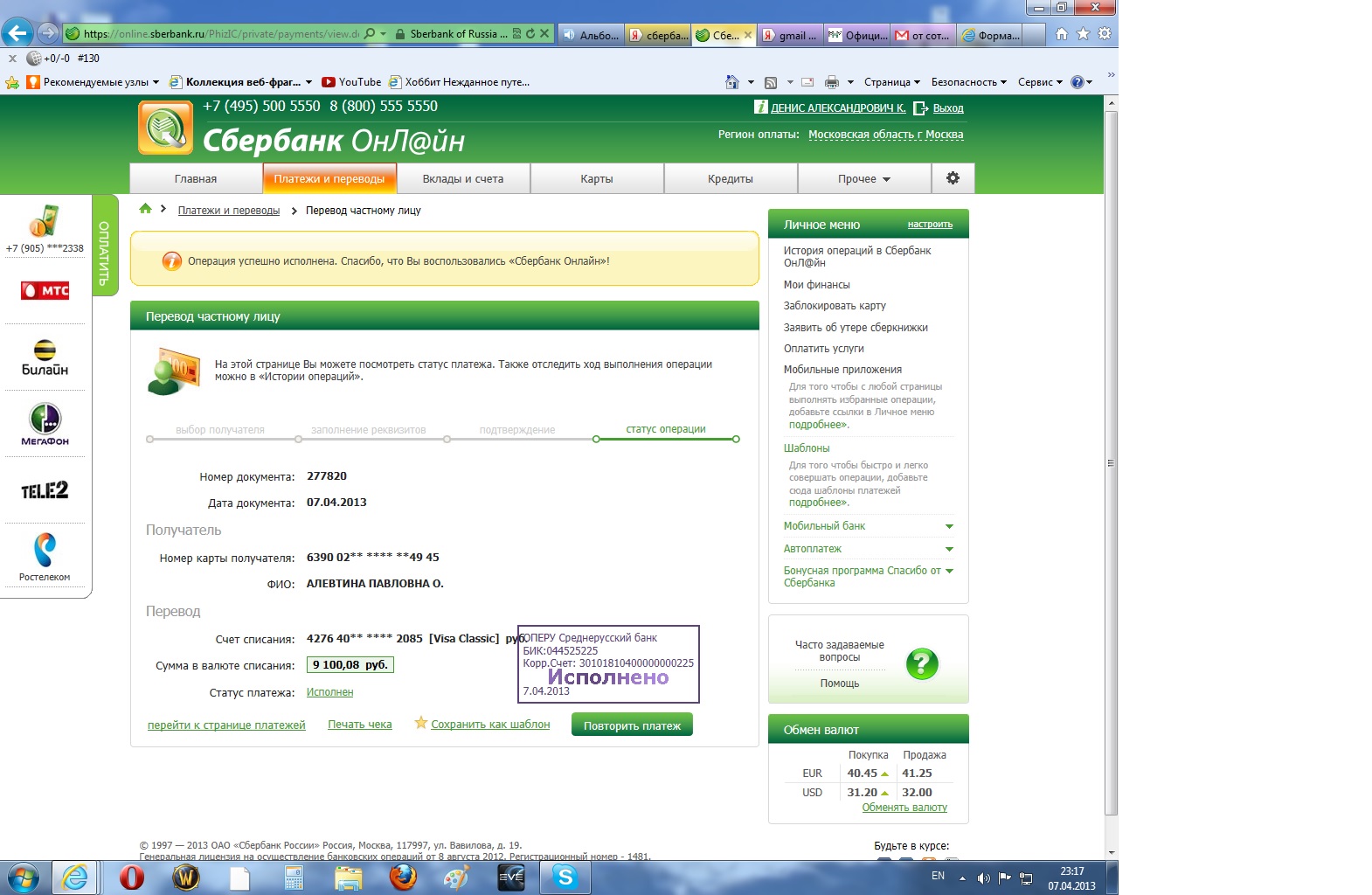Screen dimensions: 1372x895
Task: Click the Исполнен status link
Action: point(329,692)
